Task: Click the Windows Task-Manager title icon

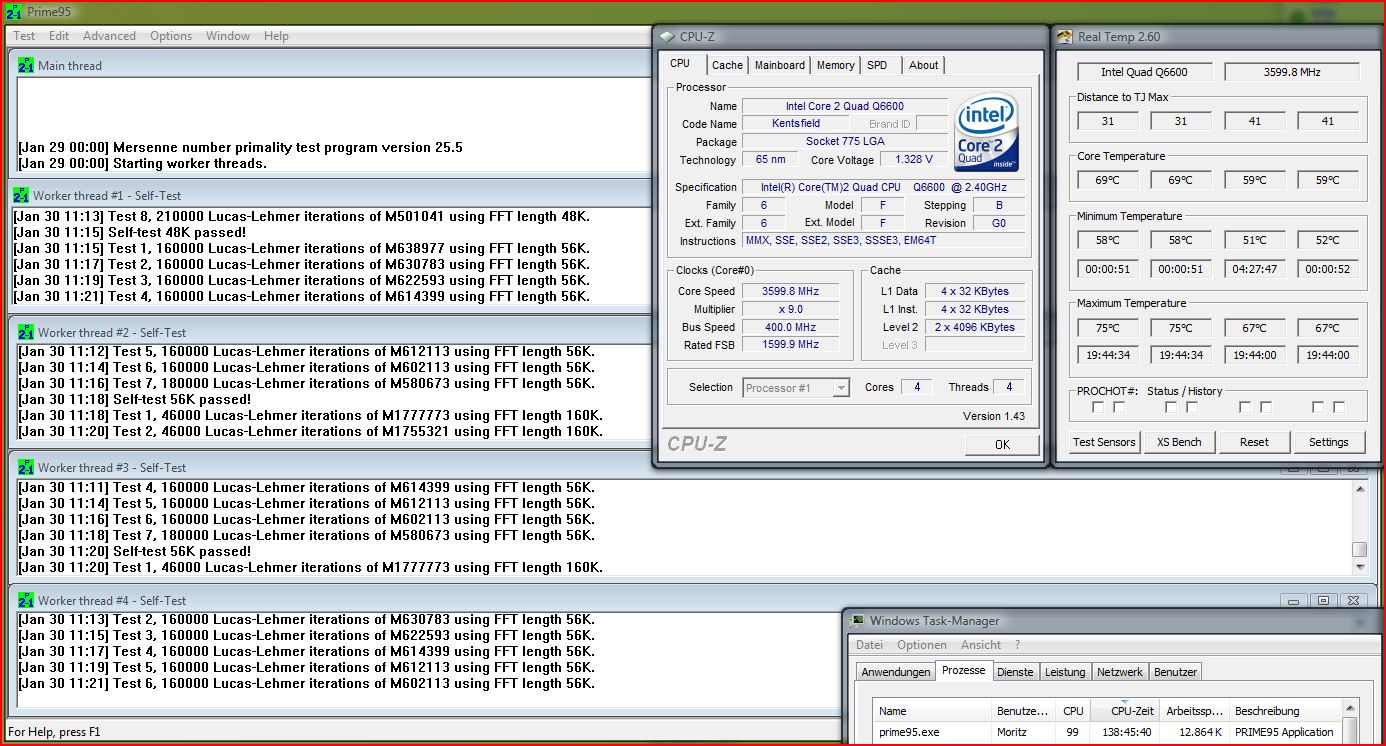Action: 858,621
